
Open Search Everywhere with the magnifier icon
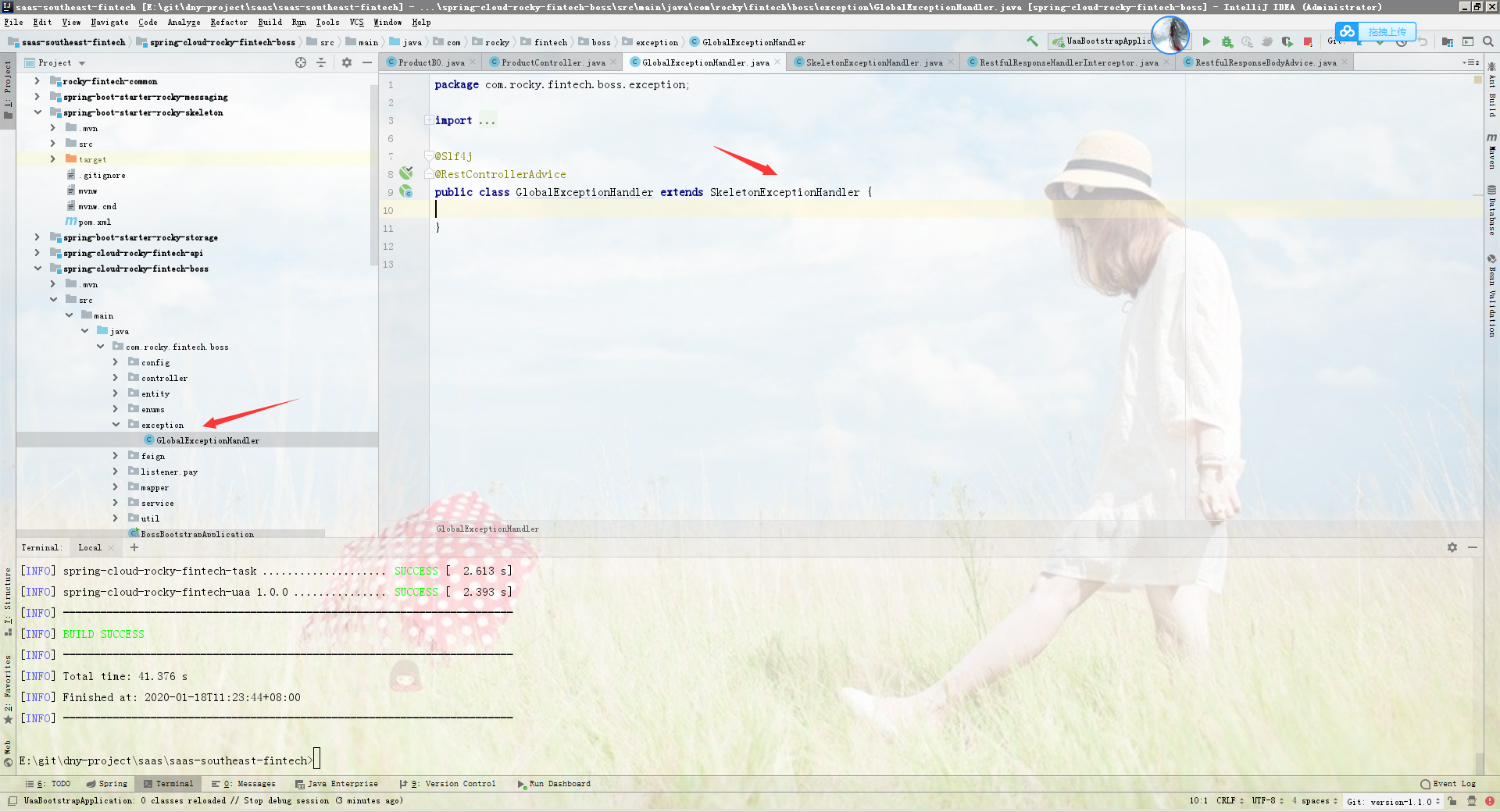pos(1488,41)
